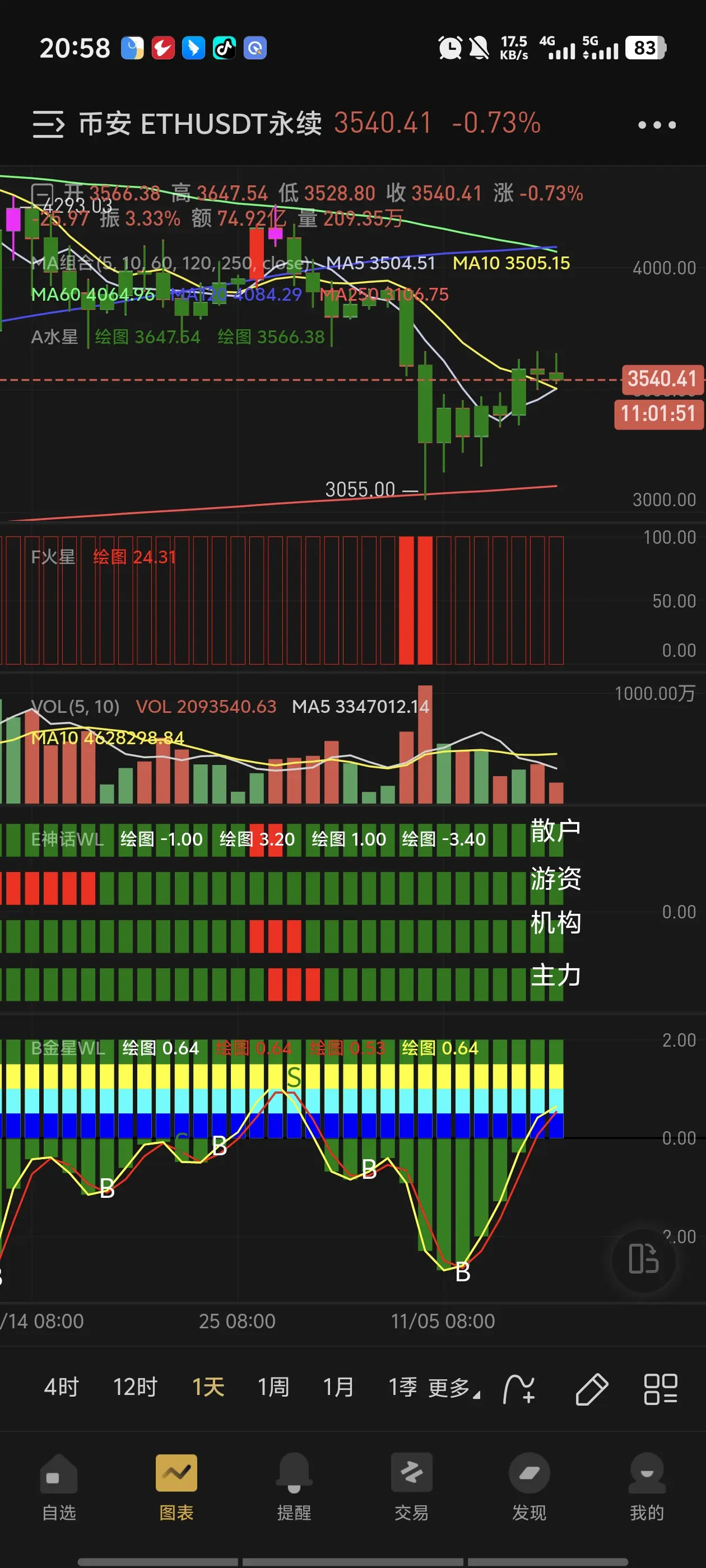The height and width of the screenshot is (1568, 706).
Task: Tap the S sell signal marker
Action: tap(294, 1077)
